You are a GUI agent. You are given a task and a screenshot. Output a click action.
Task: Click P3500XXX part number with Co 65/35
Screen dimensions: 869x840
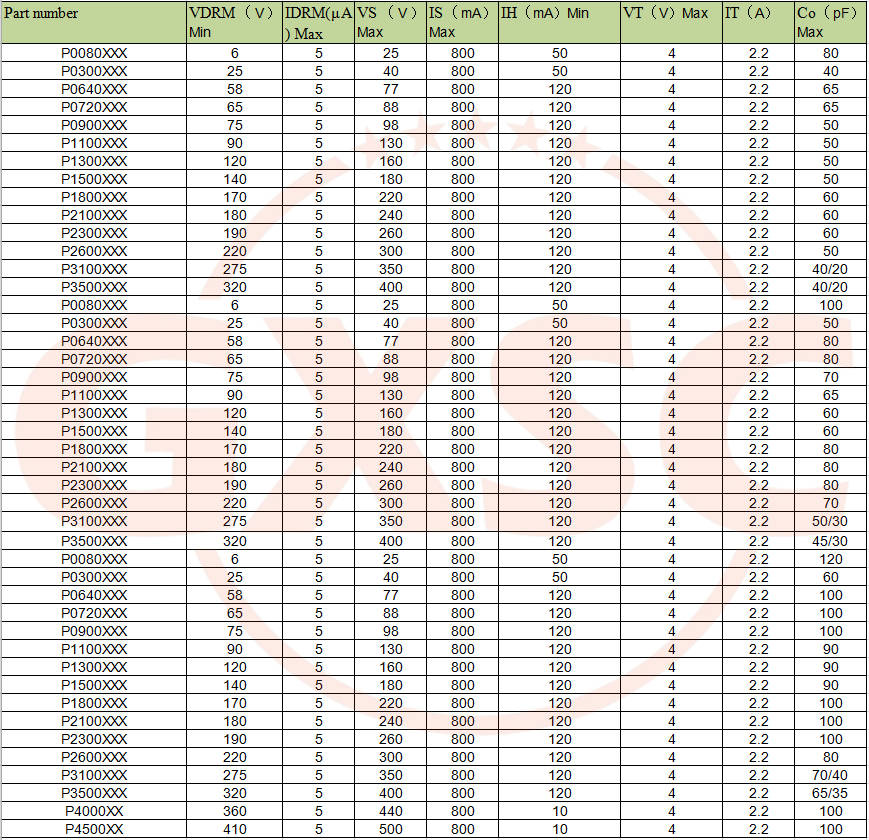tap(94, 793)
